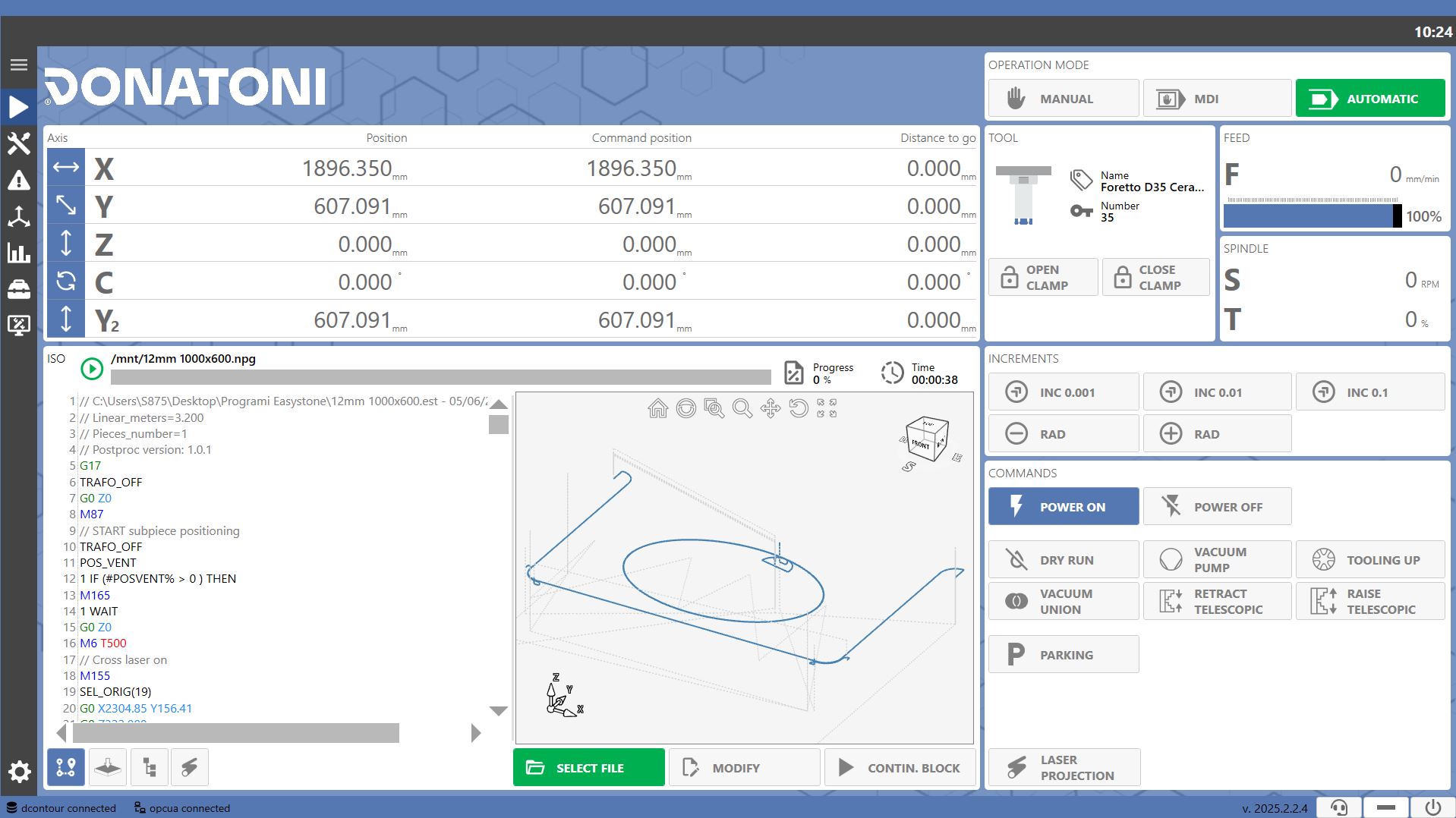1456x818 pixels.
Task: Select the toolpath view tab button
Action: point(66,768)
